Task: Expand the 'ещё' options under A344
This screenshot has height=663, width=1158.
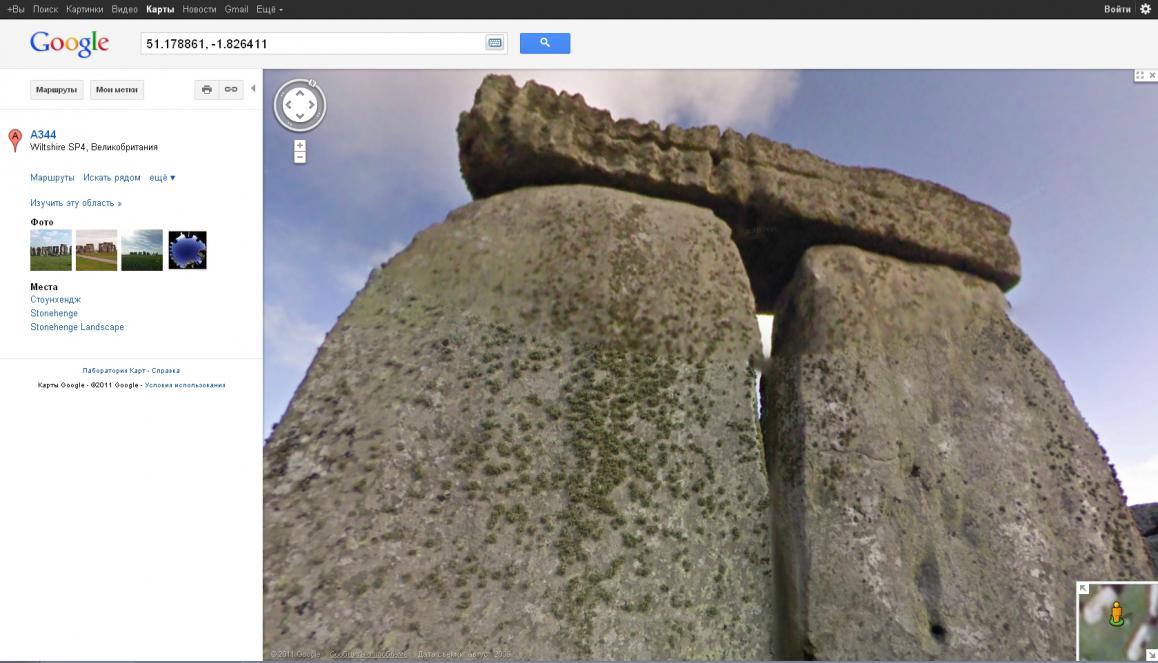Action: click(162, 177)
